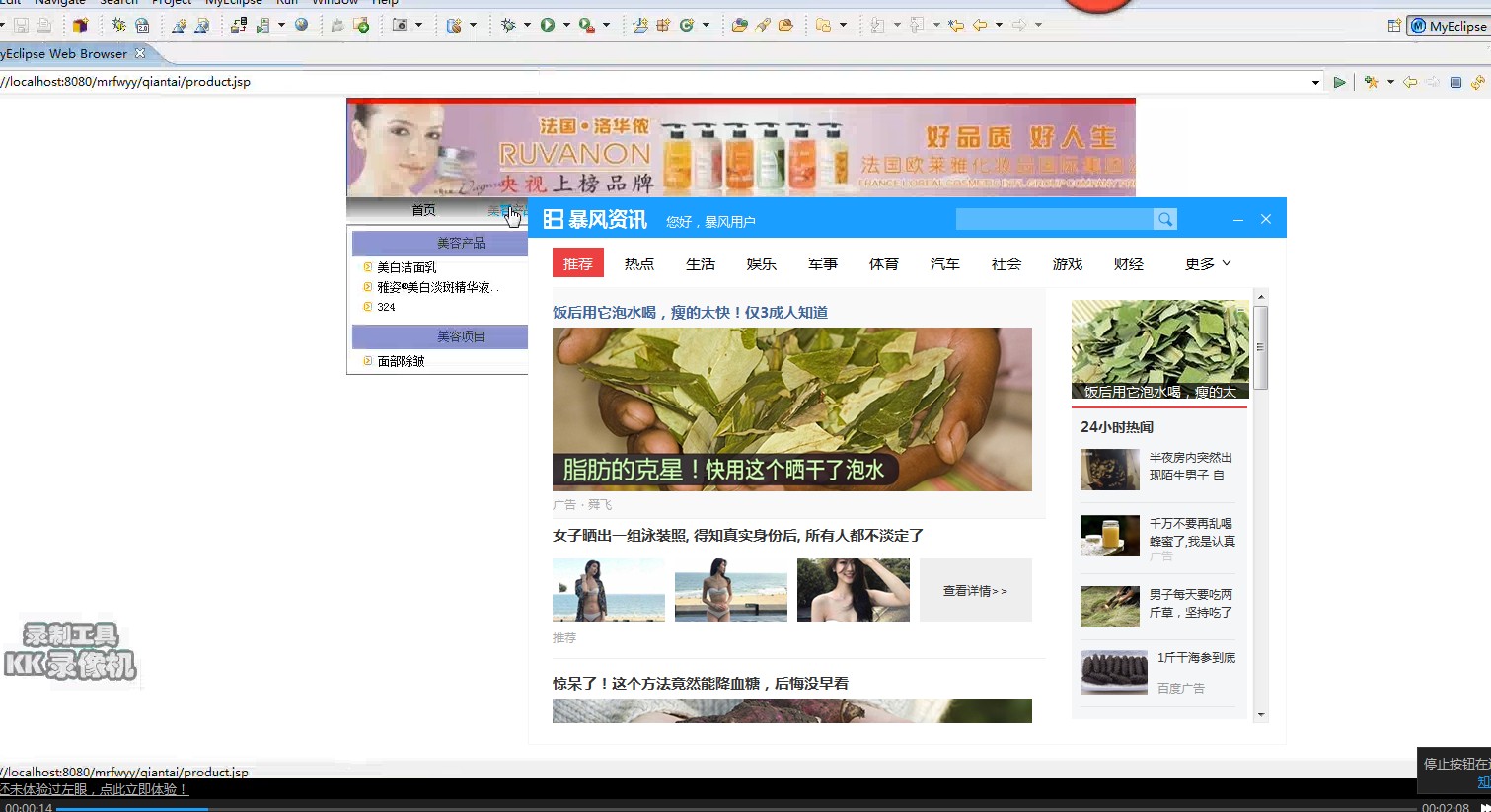Click the bug Debug toolbar icon

[x=508, y=25]
